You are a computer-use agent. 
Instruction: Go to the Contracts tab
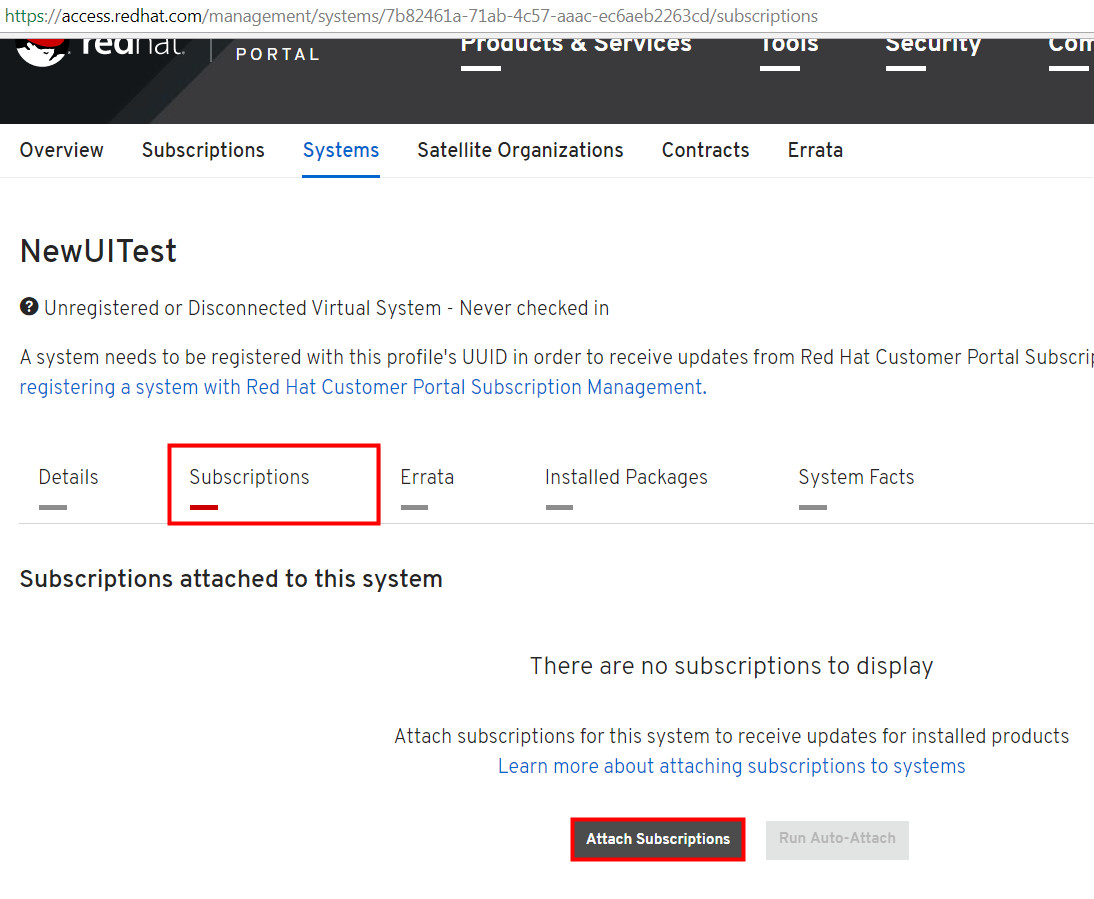coord(705,150)
